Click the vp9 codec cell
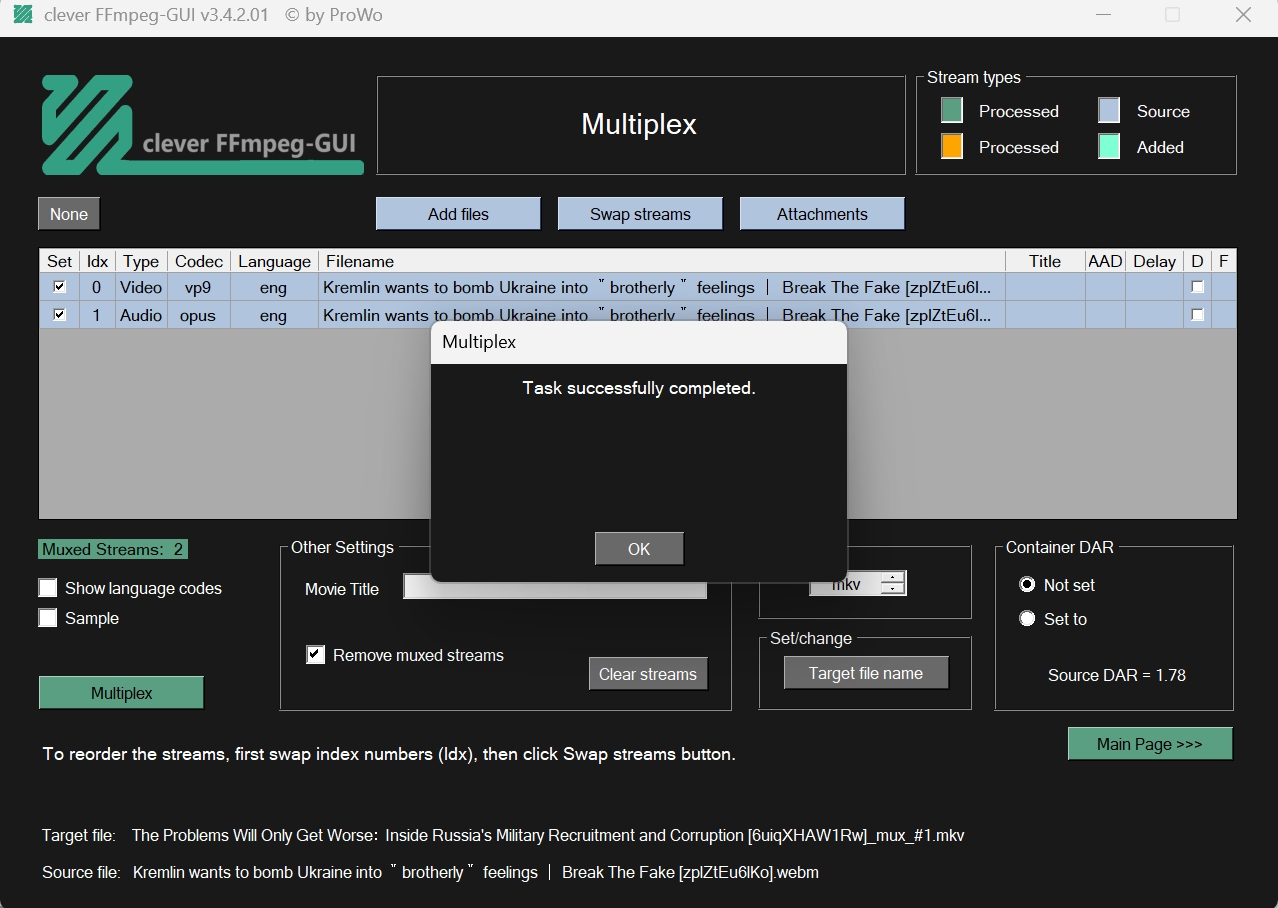 point(199,287)
